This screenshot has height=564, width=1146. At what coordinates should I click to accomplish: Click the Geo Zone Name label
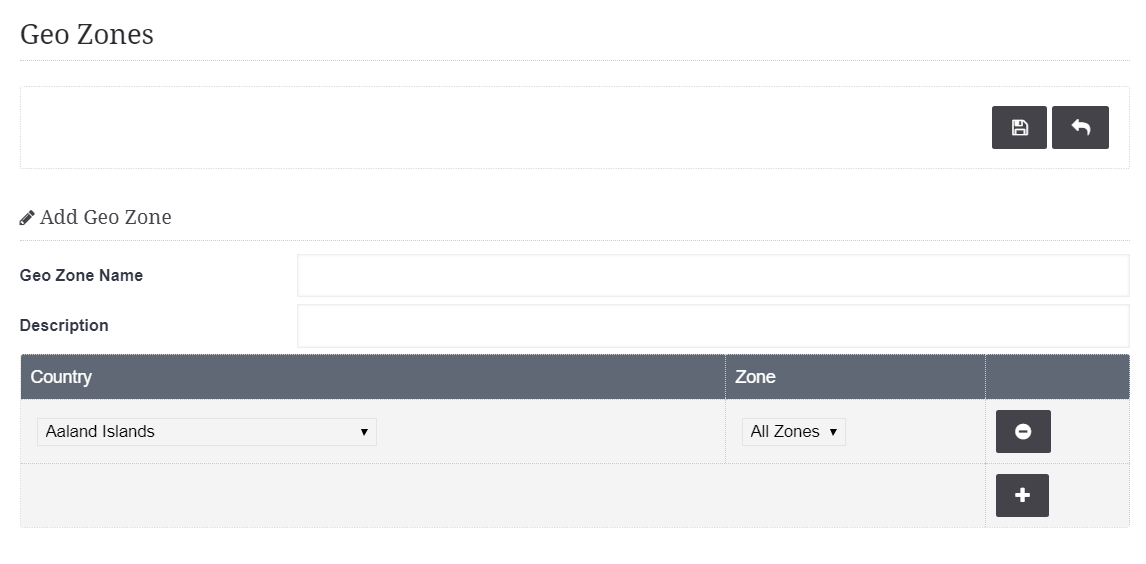[x=81, y=275]
